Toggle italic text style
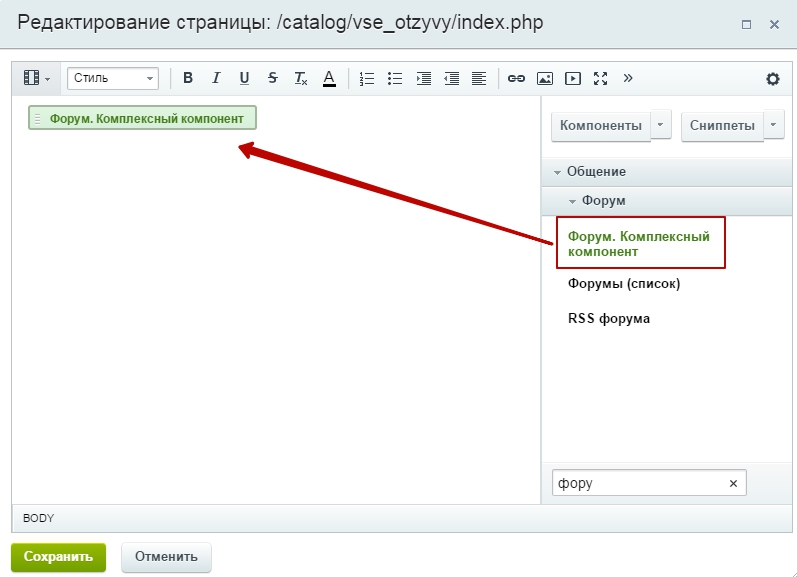This screenshot has width=797, height=577. pos(215,78)
